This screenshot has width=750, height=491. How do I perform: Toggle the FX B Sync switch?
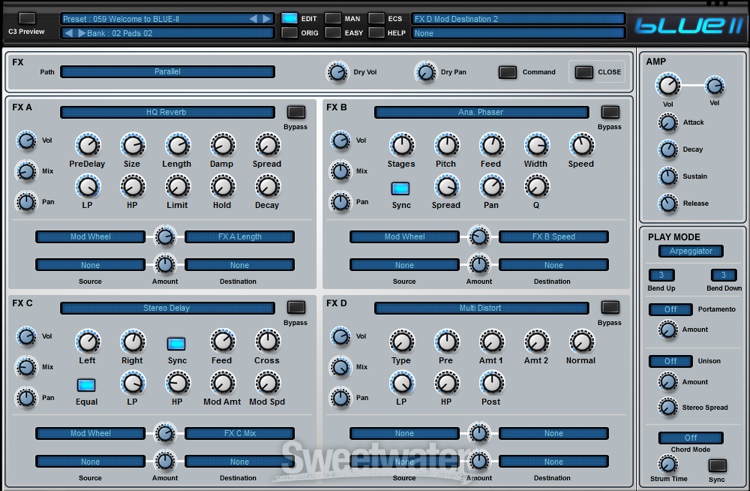coord(400,188)
